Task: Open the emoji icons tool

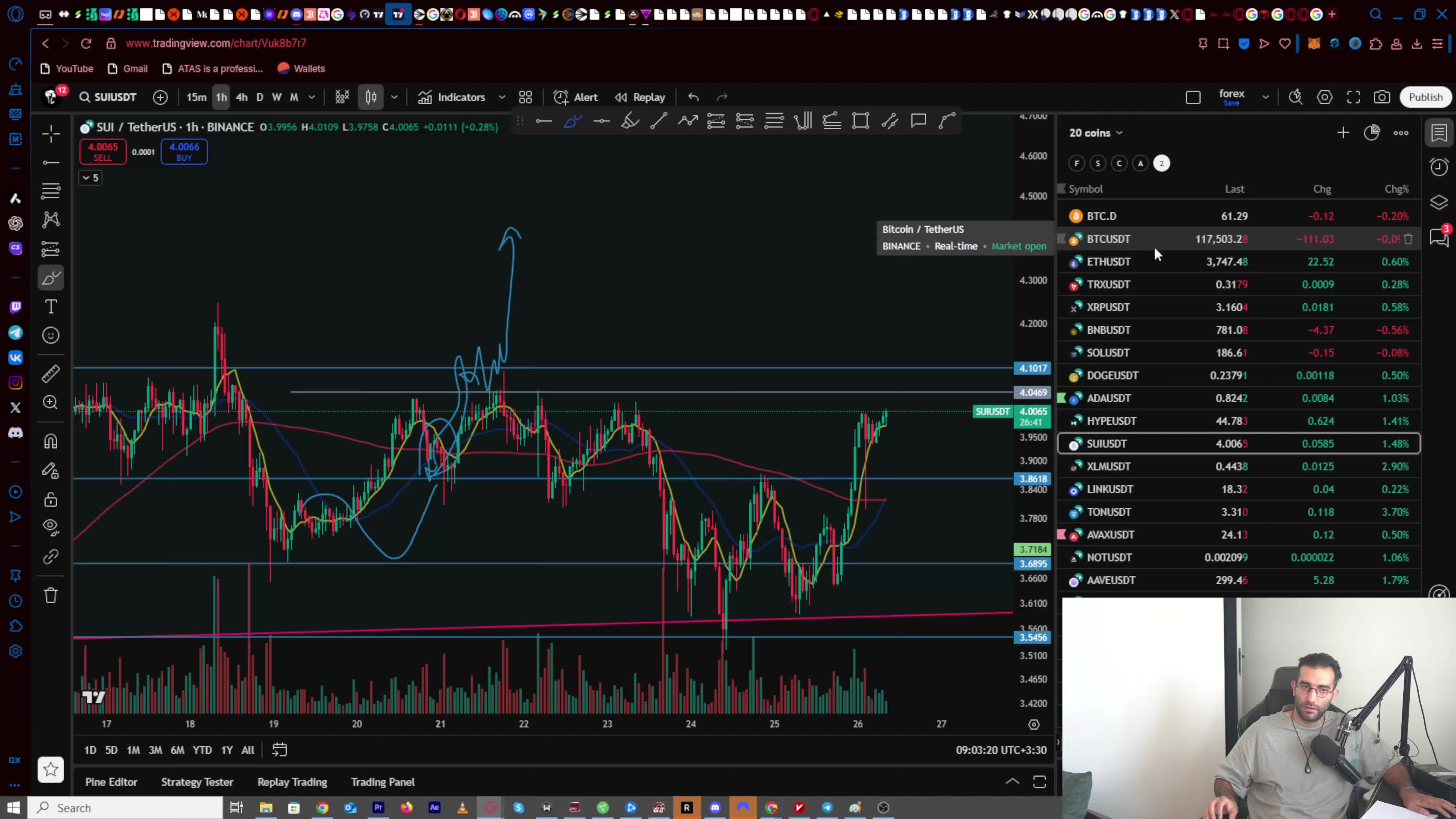Action: (x=51, y=335)
